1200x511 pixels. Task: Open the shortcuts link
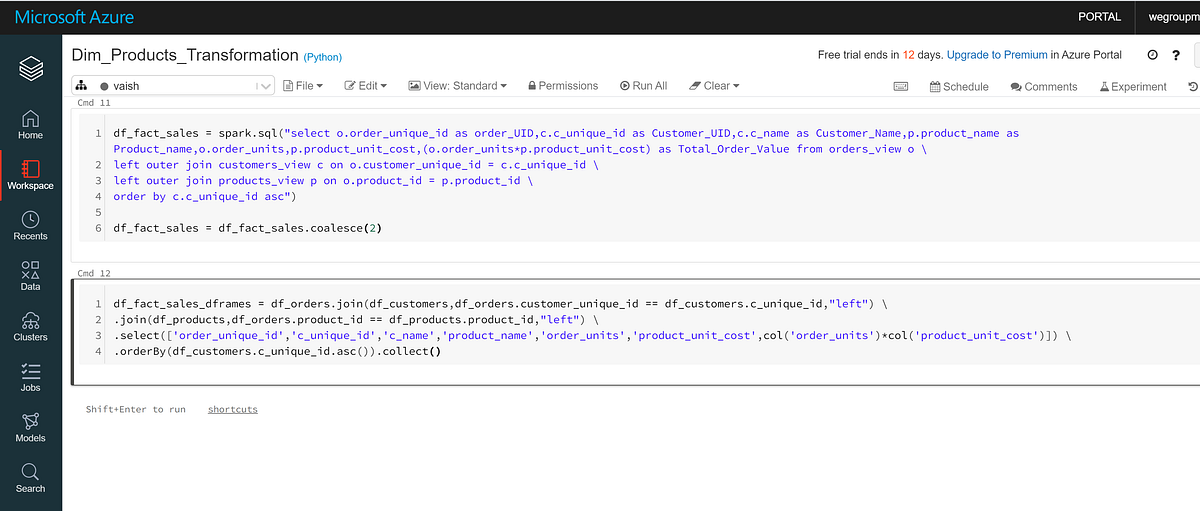(x=233, y=409)
